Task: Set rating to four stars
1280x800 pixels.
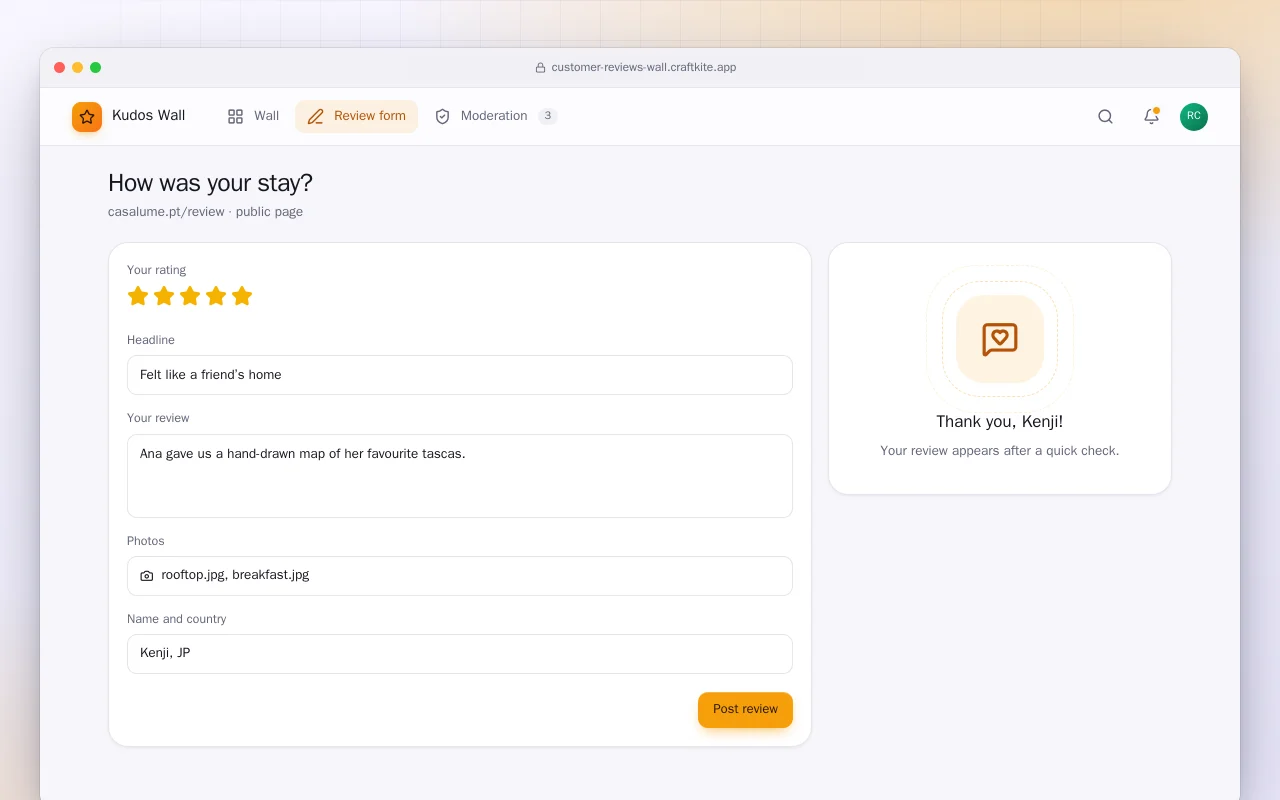Action: pos(216,296)
